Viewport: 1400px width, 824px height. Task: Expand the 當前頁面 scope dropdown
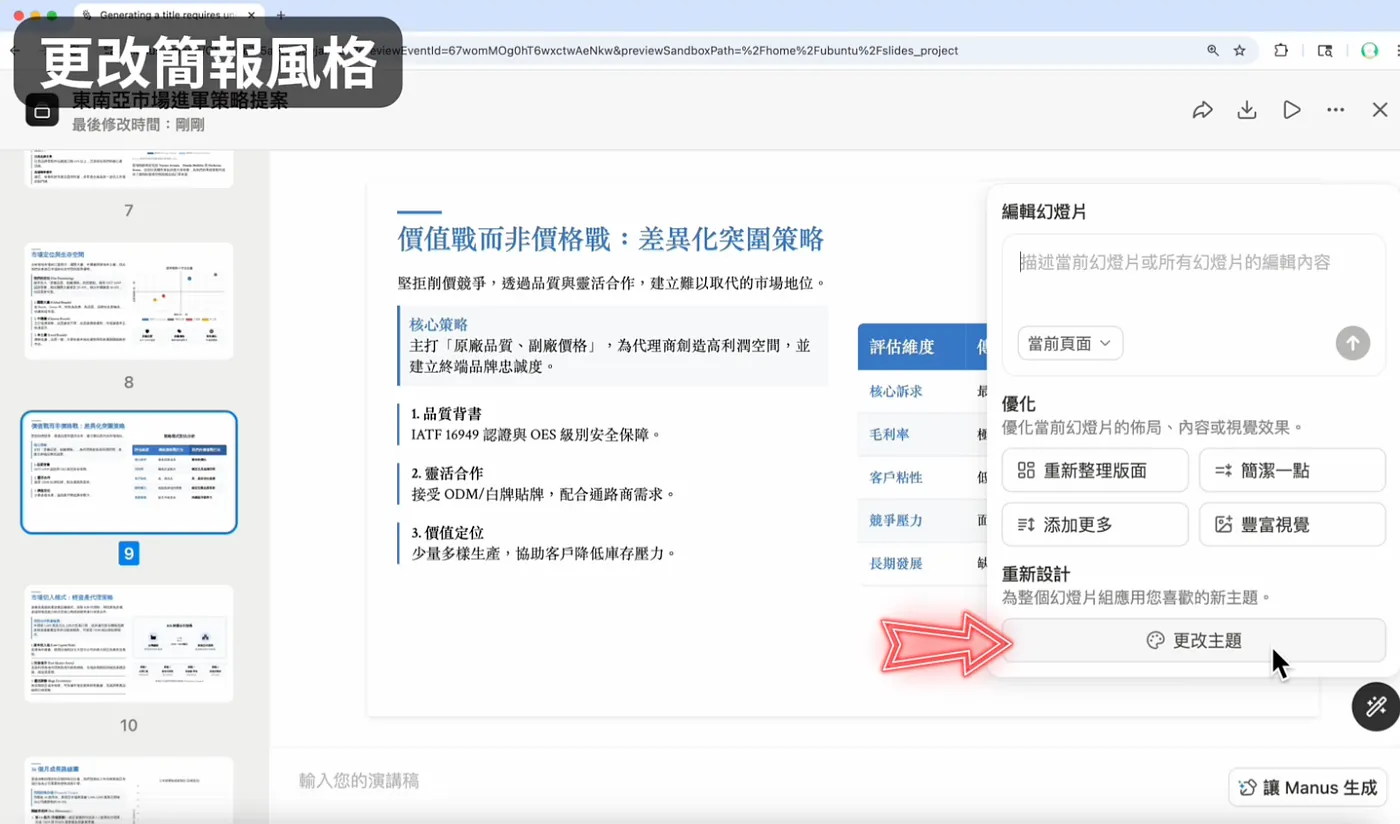coord(1070,343)
